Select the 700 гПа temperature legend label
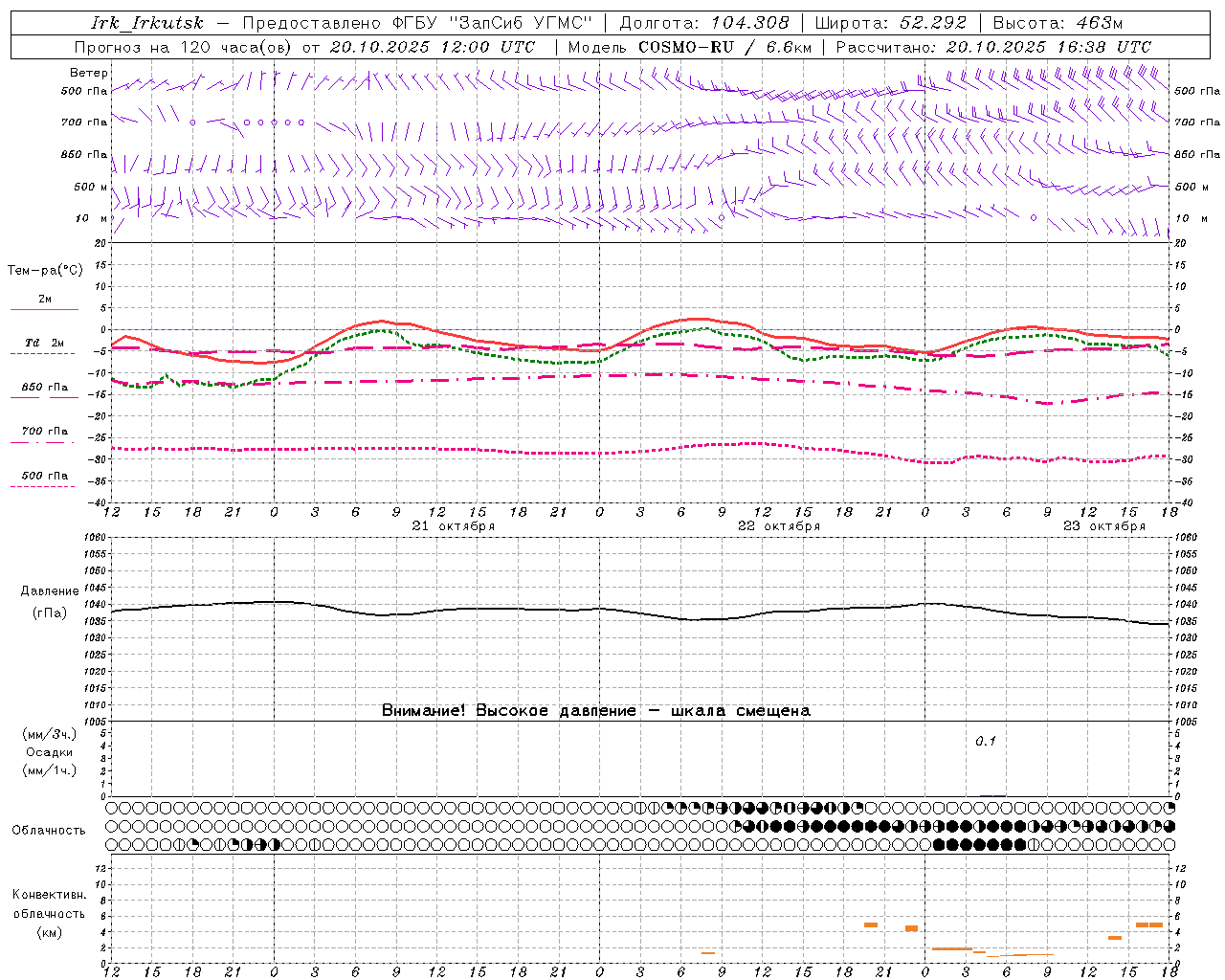This screenshot has width=1225, height=980. pyautogui.click(x=45, y=431)
